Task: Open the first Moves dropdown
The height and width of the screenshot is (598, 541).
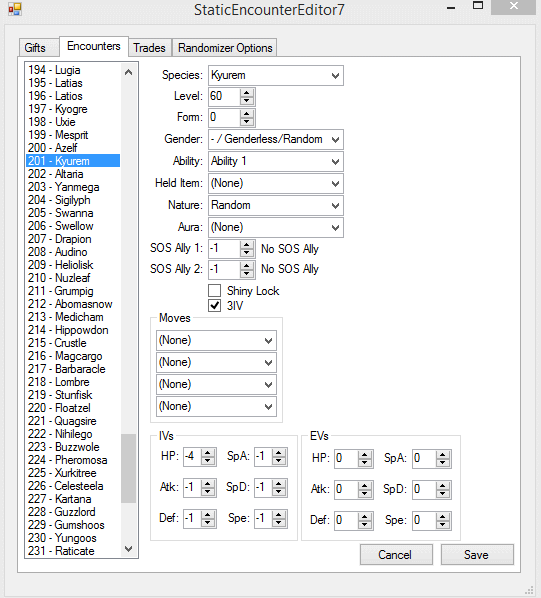Action: pos(216,341)
